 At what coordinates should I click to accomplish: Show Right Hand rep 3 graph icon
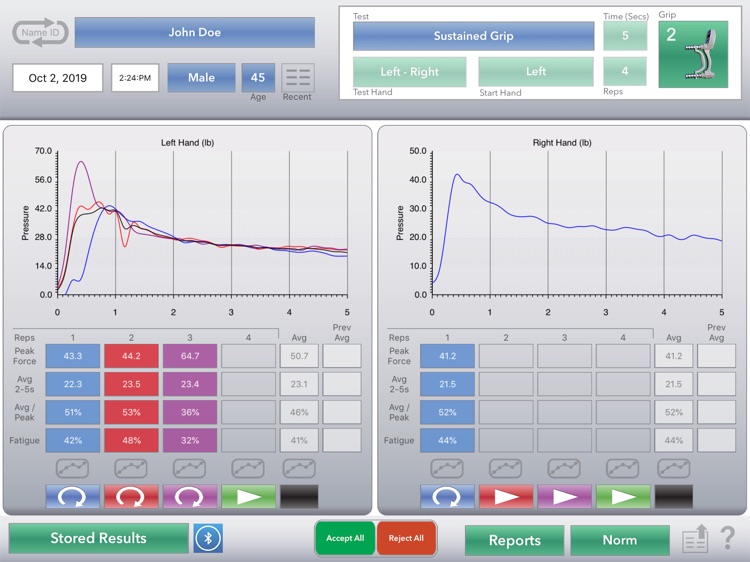564,468
